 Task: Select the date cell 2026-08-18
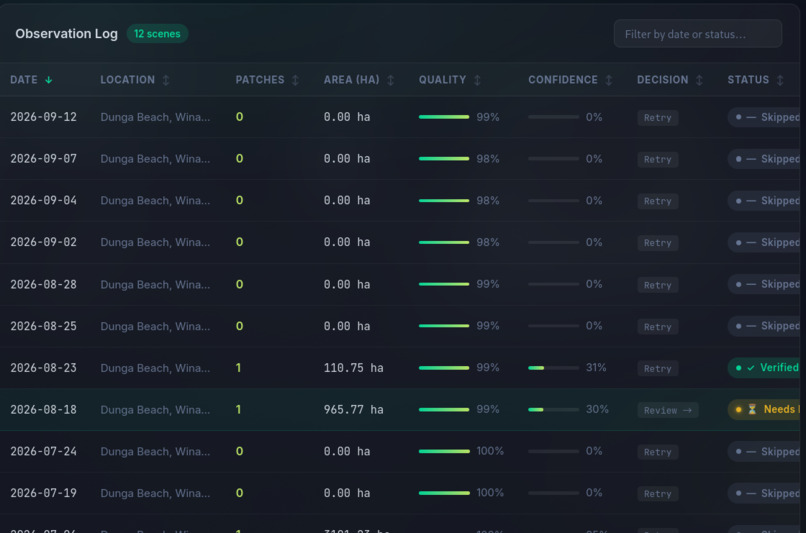pyautogui.click(x=44, y=410)
